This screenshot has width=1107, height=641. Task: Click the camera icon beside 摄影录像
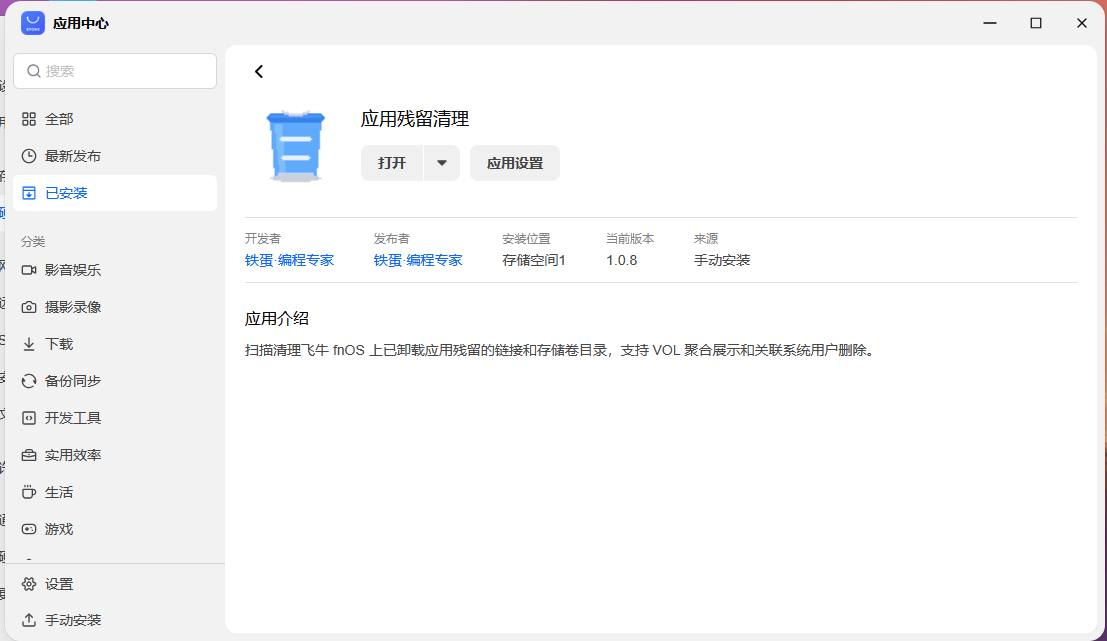pyautogui.click(x=29, y=307)
